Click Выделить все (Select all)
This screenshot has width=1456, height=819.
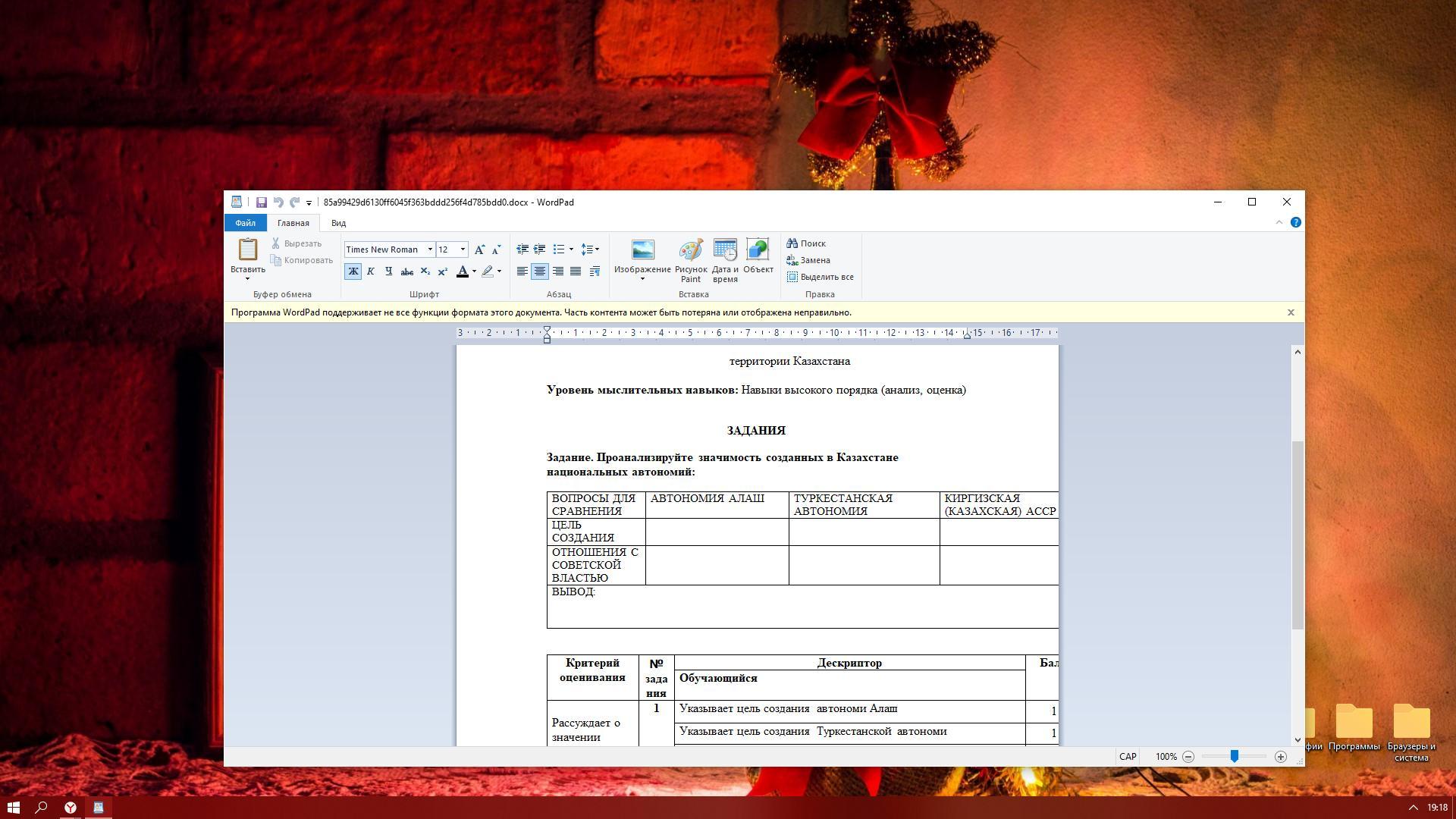(821, 277)
